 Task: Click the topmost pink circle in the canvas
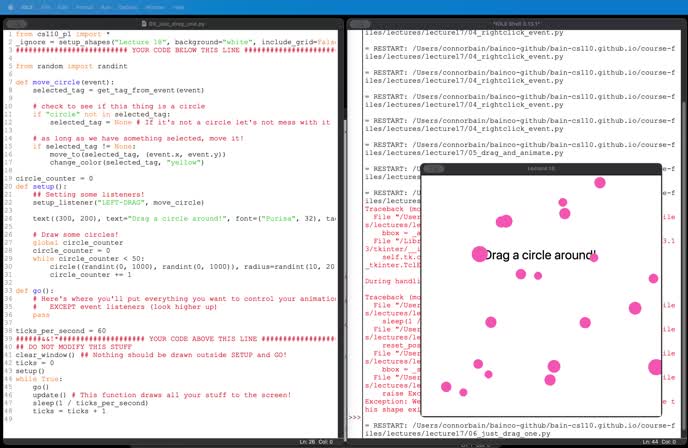click(x=600, y=183)
